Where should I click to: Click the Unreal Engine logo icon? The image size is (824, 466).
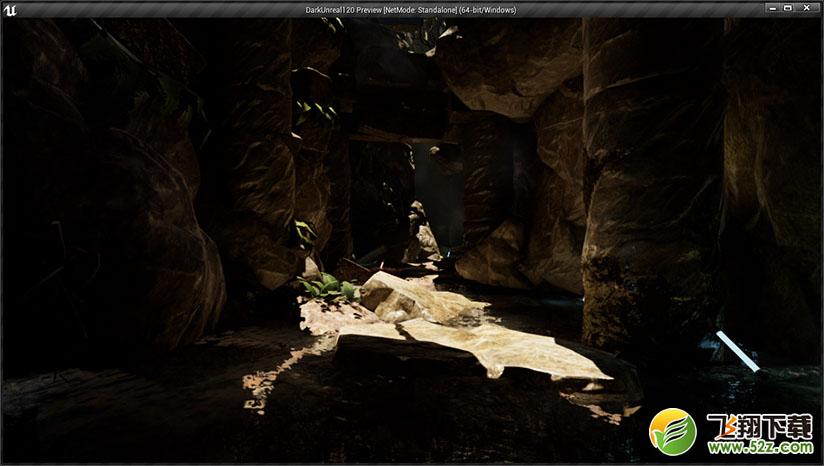tap(9, 10)
